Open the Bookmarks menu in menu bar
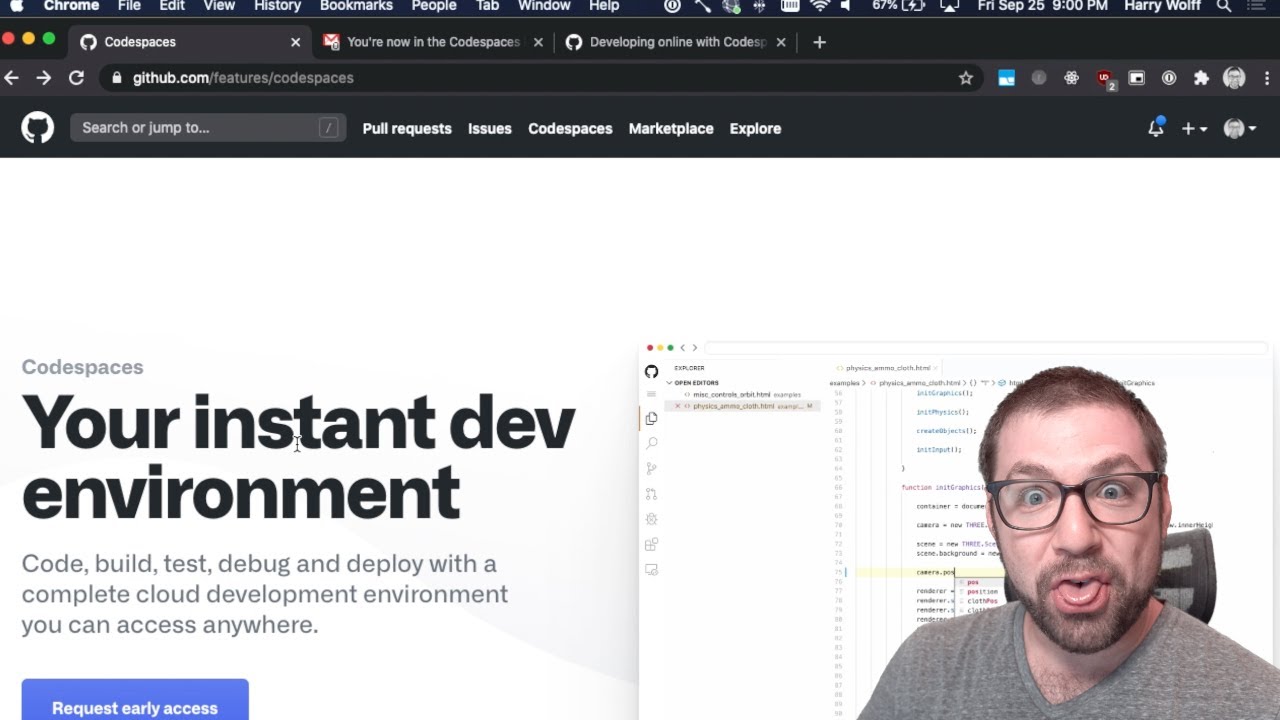1280x720 pixels. coord(356,6)
